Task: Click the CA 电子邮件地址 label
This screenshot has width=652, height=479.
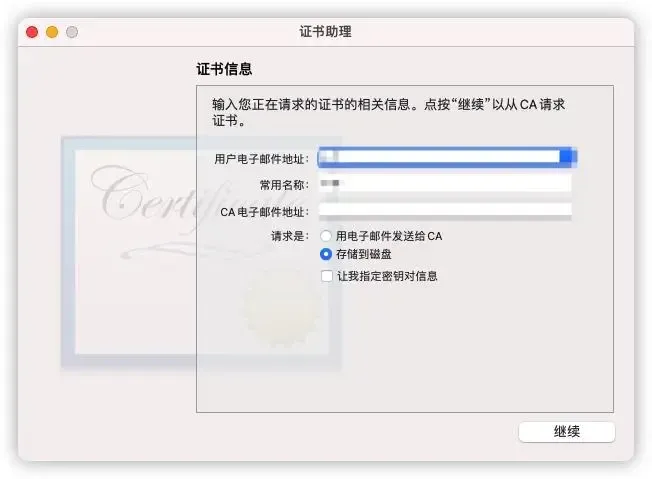Action: [x=265, y=212]
